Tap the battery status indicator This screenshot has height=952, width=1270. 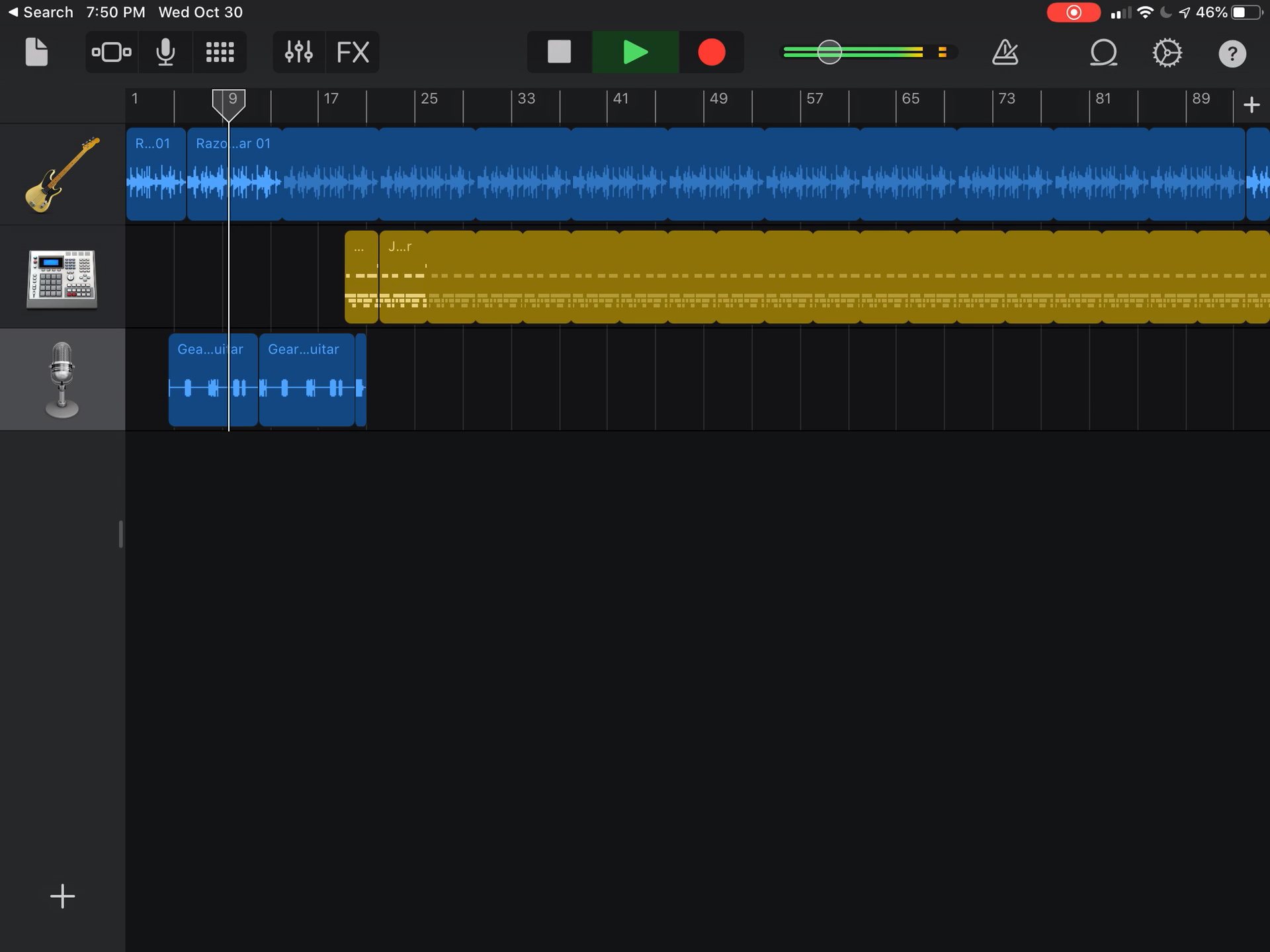(x=1247, y=13)
